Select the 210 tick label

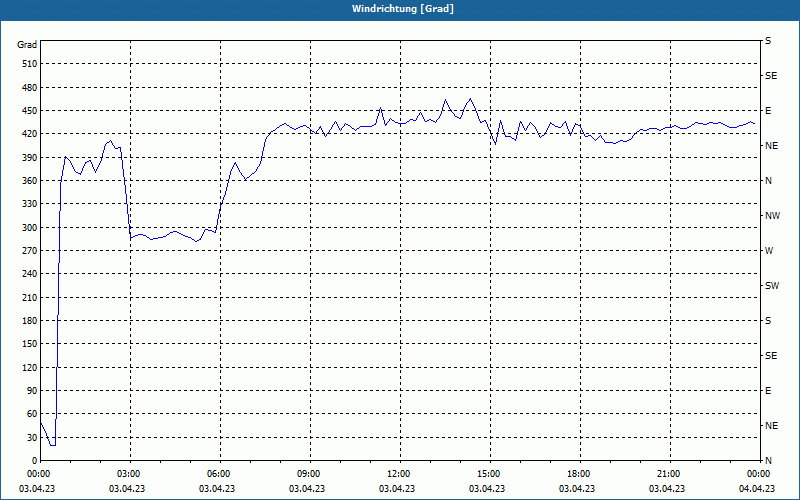coord(30,297)
